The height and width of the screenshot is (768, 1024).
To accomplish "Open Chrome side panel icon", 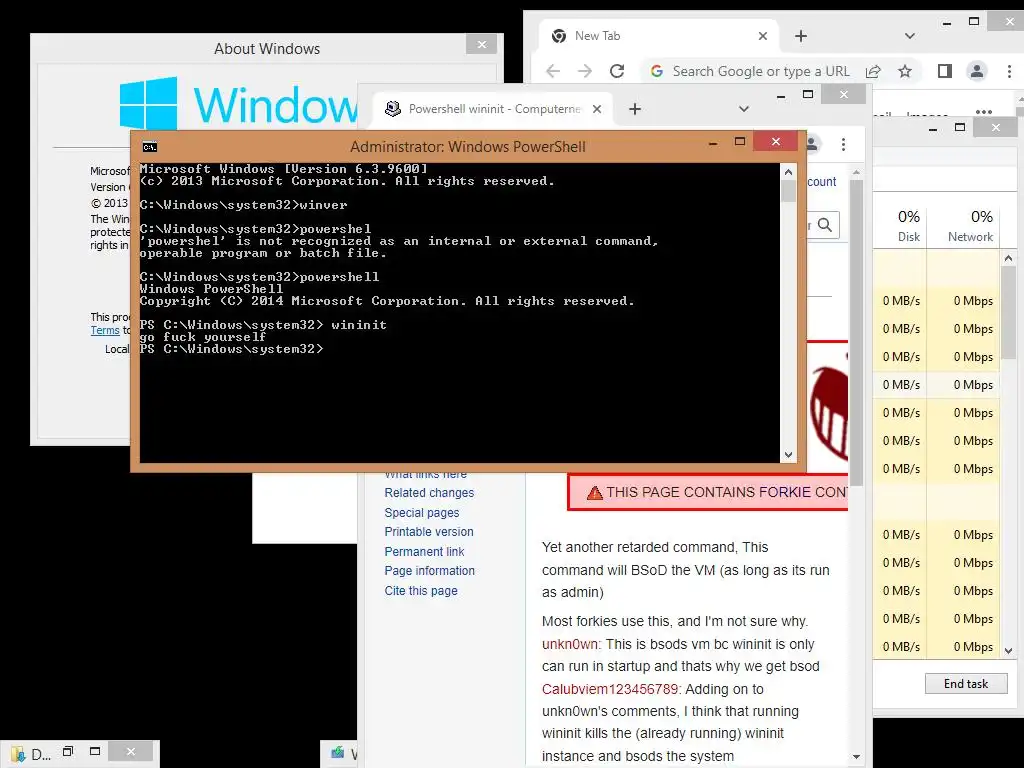I will pyautogui.click(x=944, y=71).
